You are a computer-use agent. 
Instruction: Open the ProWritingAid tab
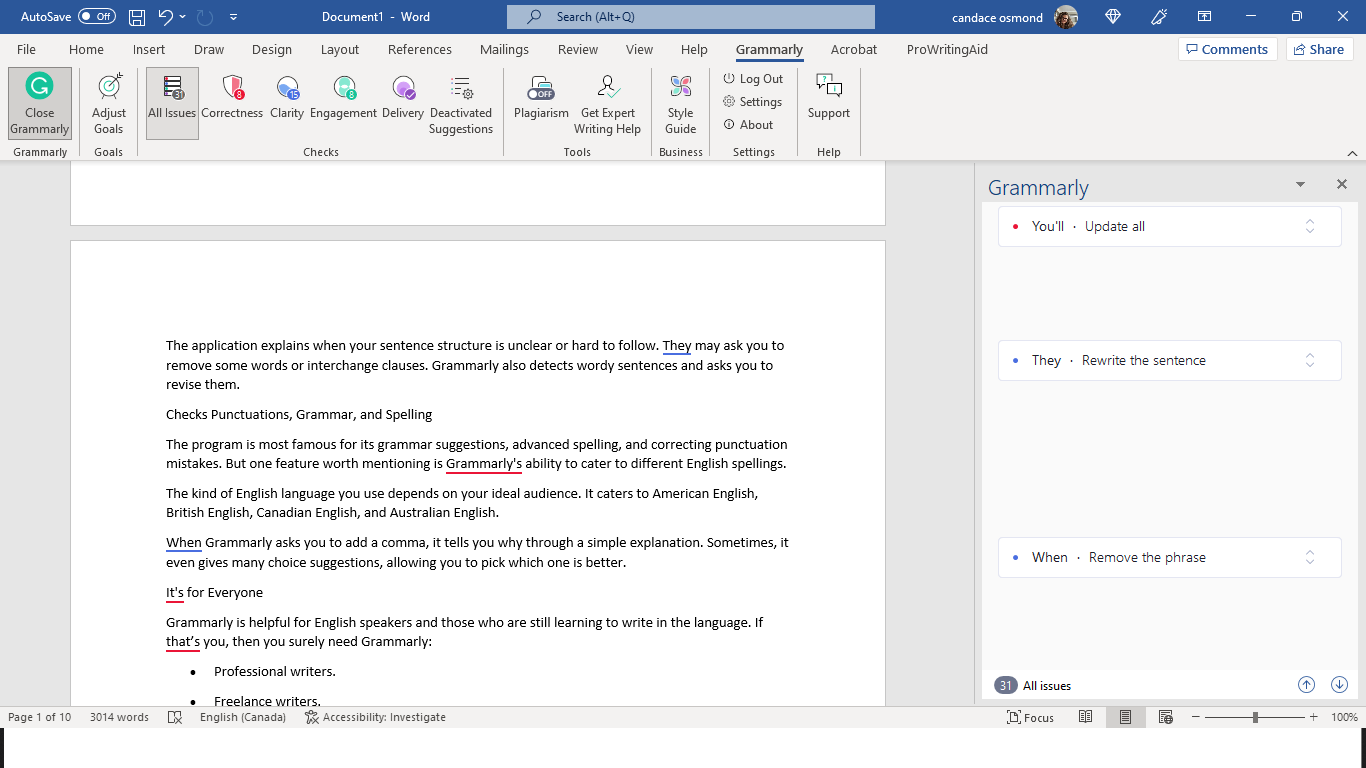947,50
